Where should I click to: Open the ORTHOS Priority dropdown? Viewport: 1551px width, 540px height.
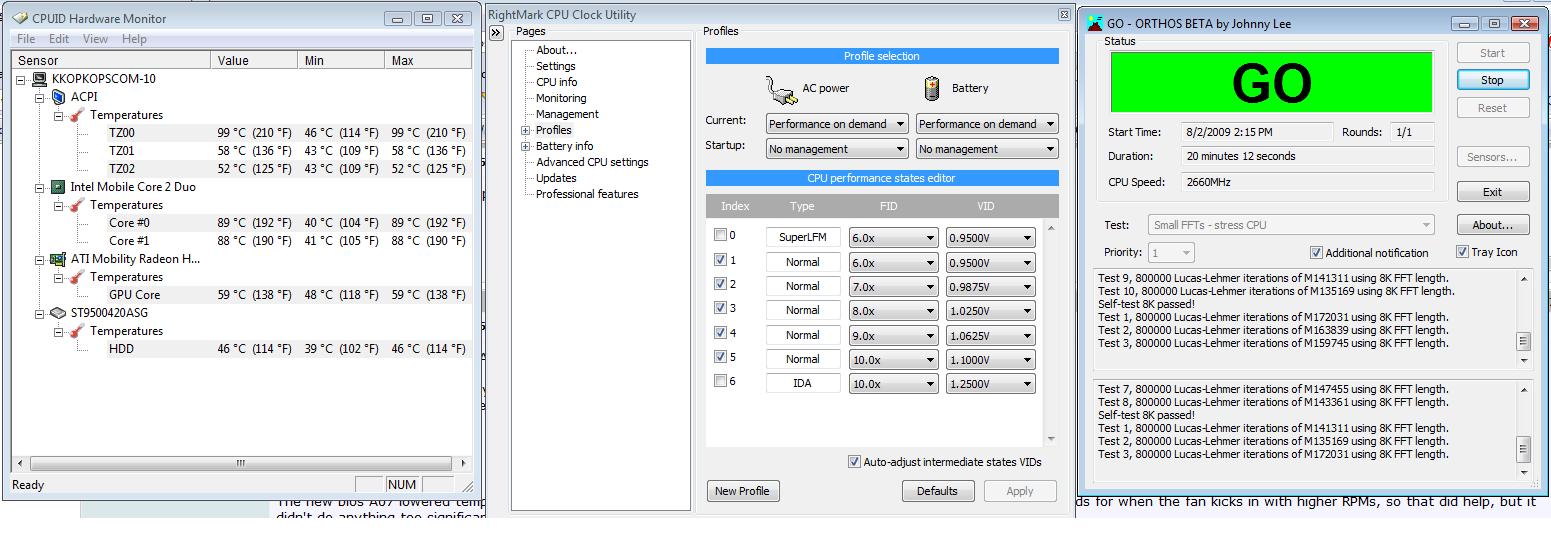[1171, 253]
